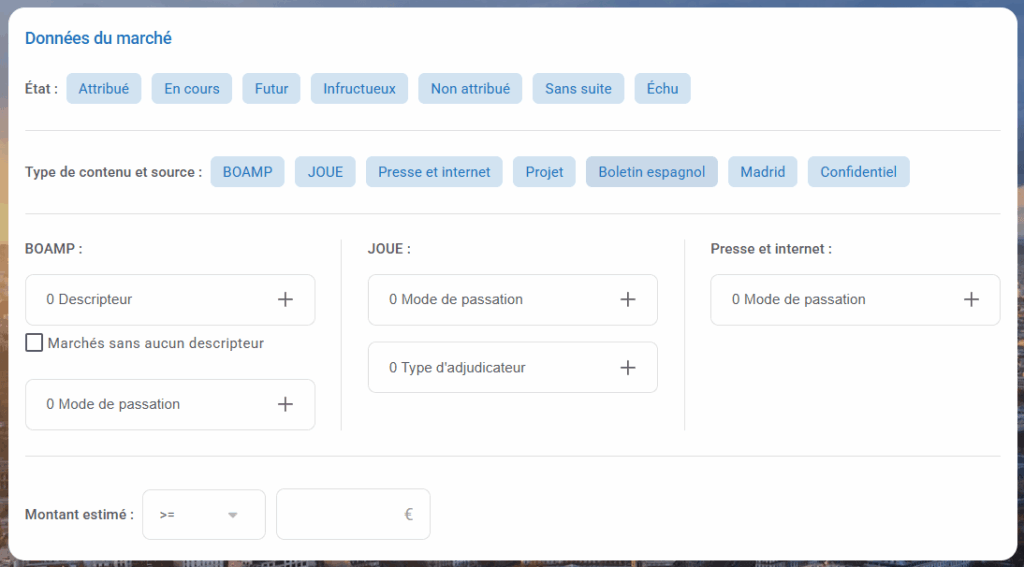
Task: Toggle the En cours state filter
Action: coord(192,88)
